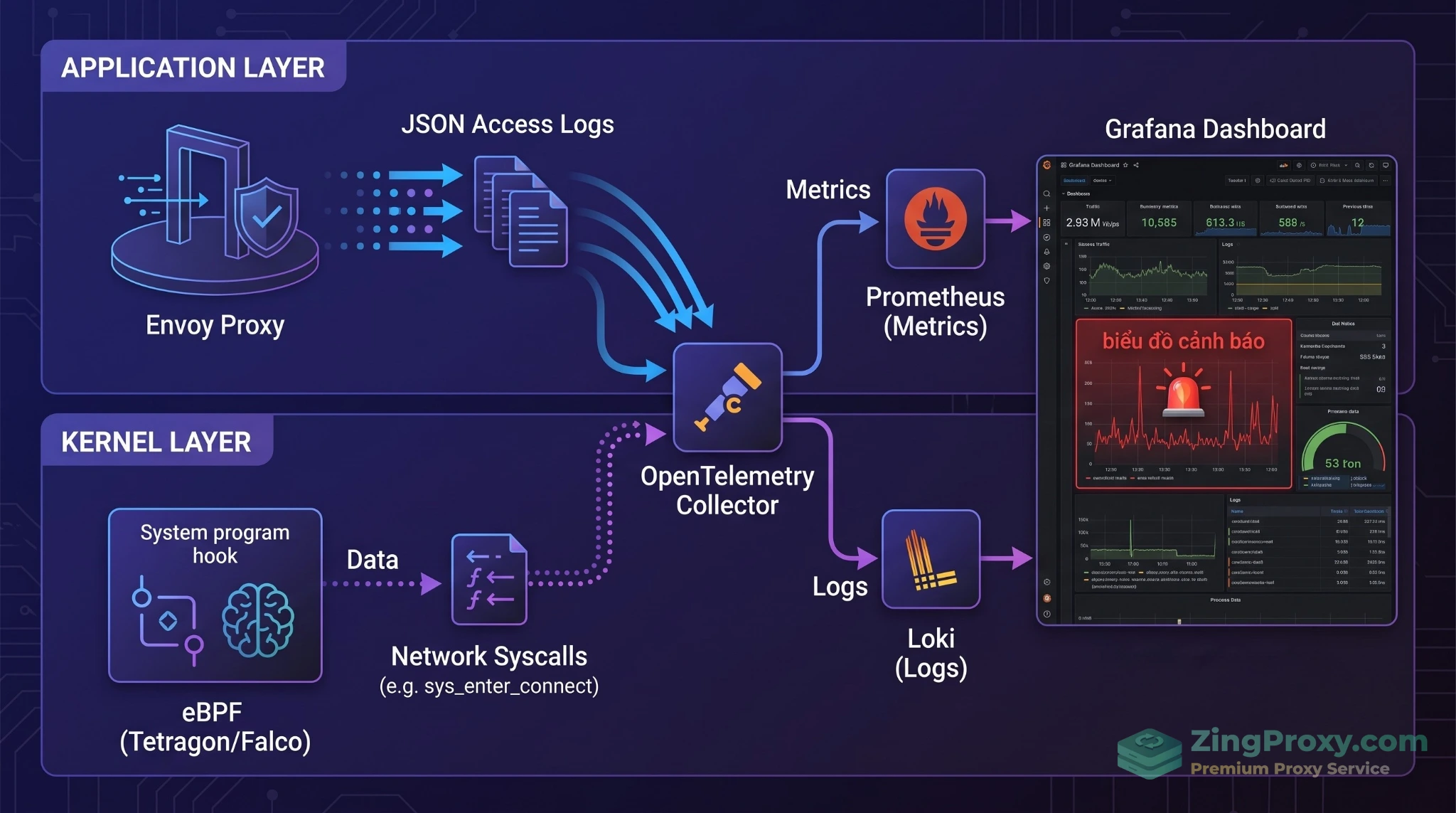Click the 2.93 M stat panel
Screen dimensions: 1456x813
coord(1093,219)
